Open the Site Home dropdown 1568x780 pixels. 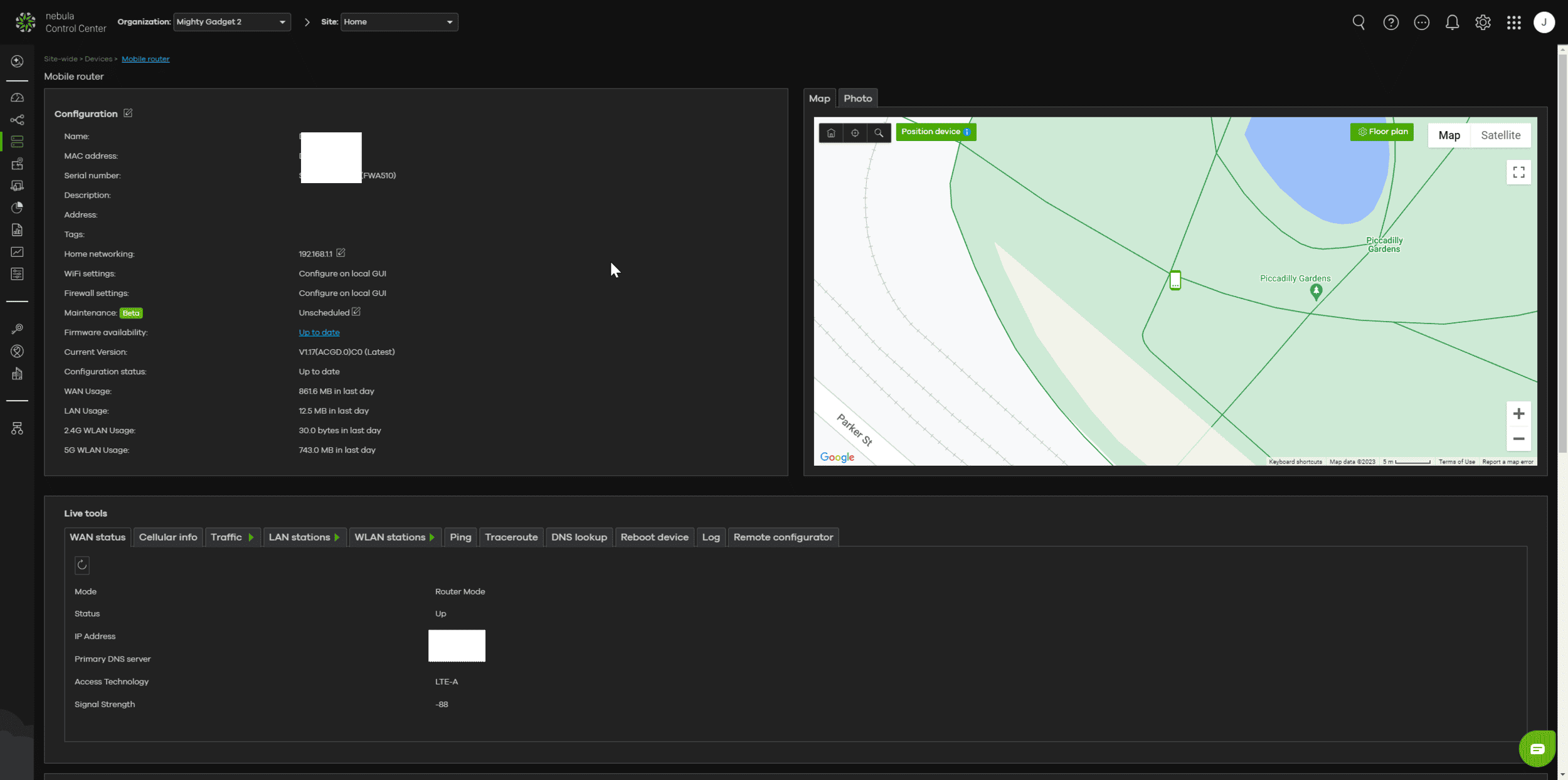pyautogui.click(x=399, y=22)
